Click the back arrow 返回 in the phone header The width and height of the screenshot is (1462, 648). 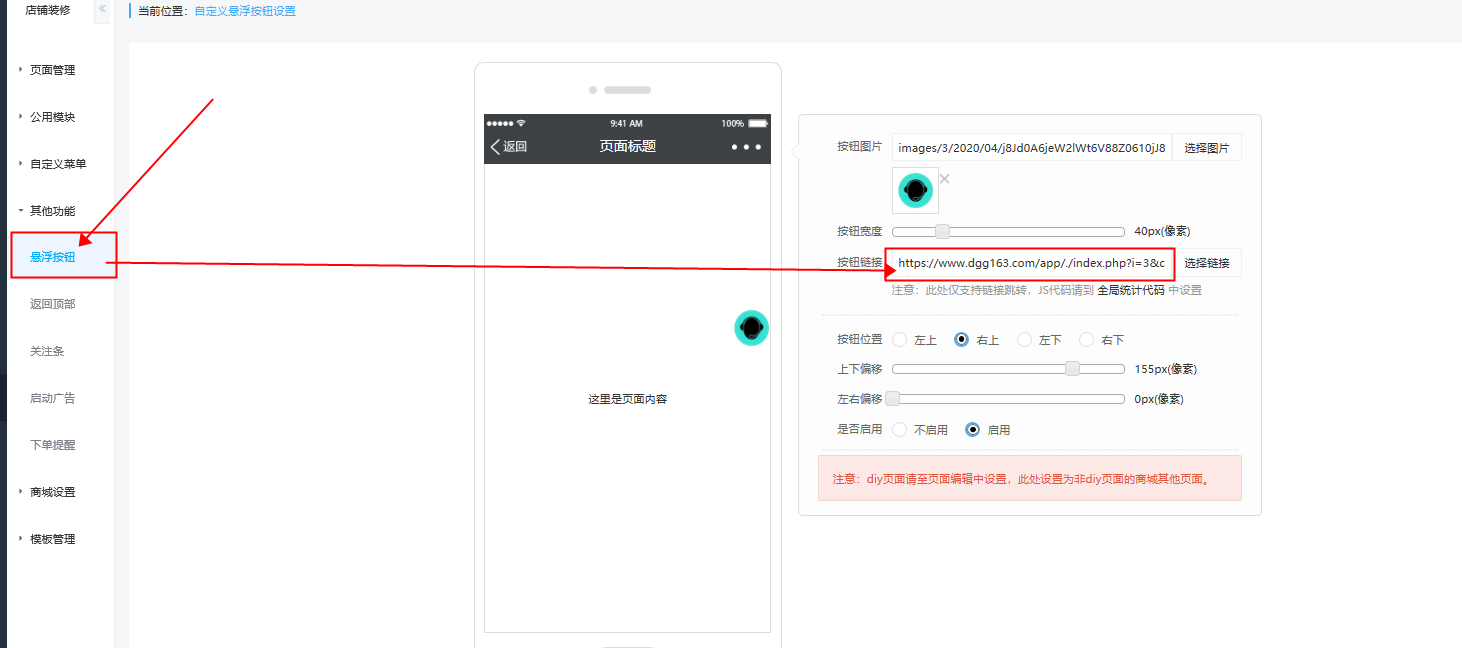(x=508, y=146)
